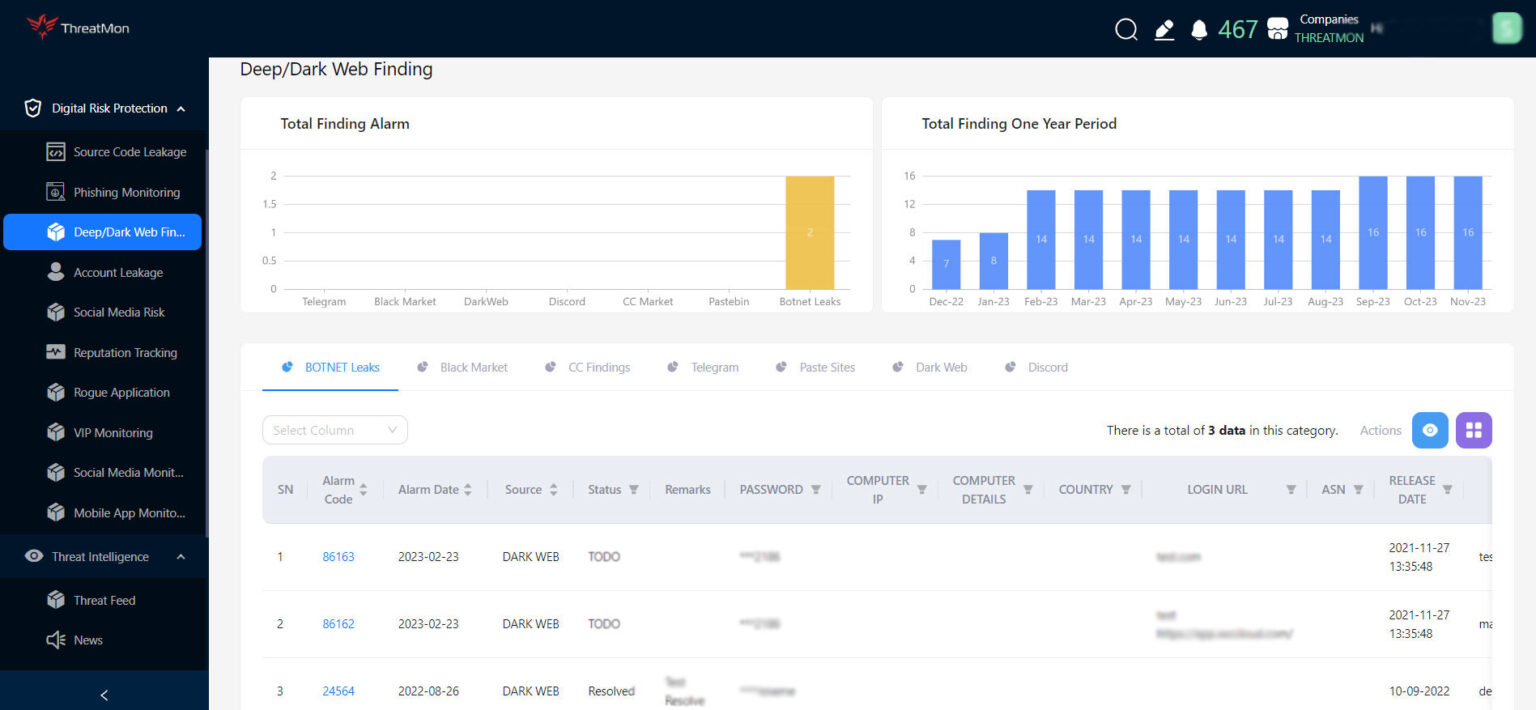Switch to the Black Market tab
1536x710 pixels.
(x=471, y=367)
